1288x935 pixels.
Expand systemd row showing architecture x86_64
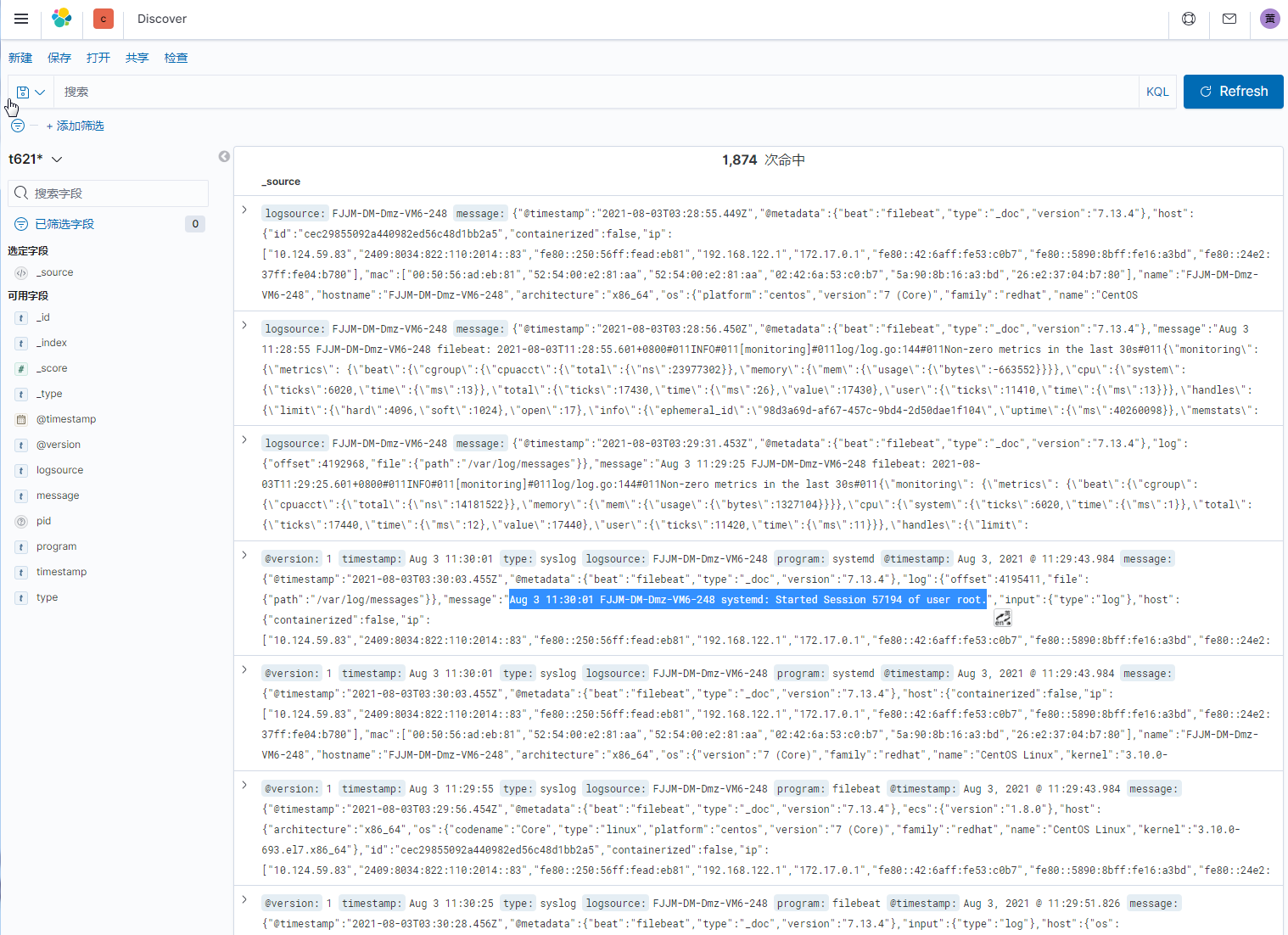(244, 670)
